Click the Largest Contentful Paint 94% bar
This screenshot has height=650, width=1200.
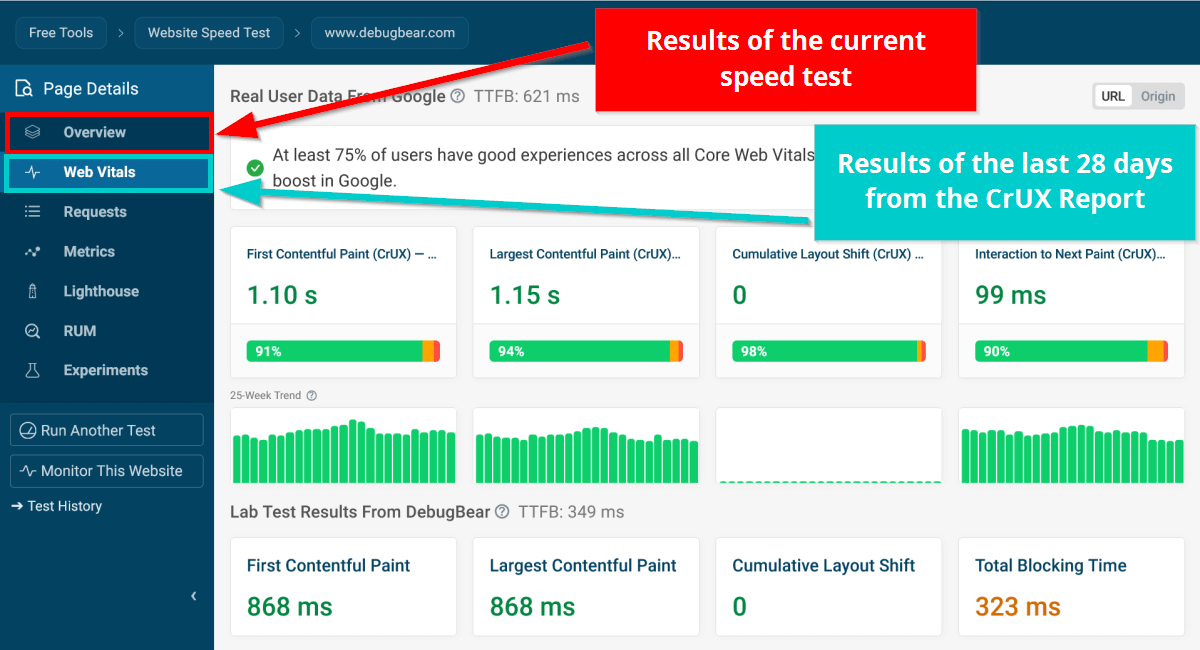tap(586, 351)
